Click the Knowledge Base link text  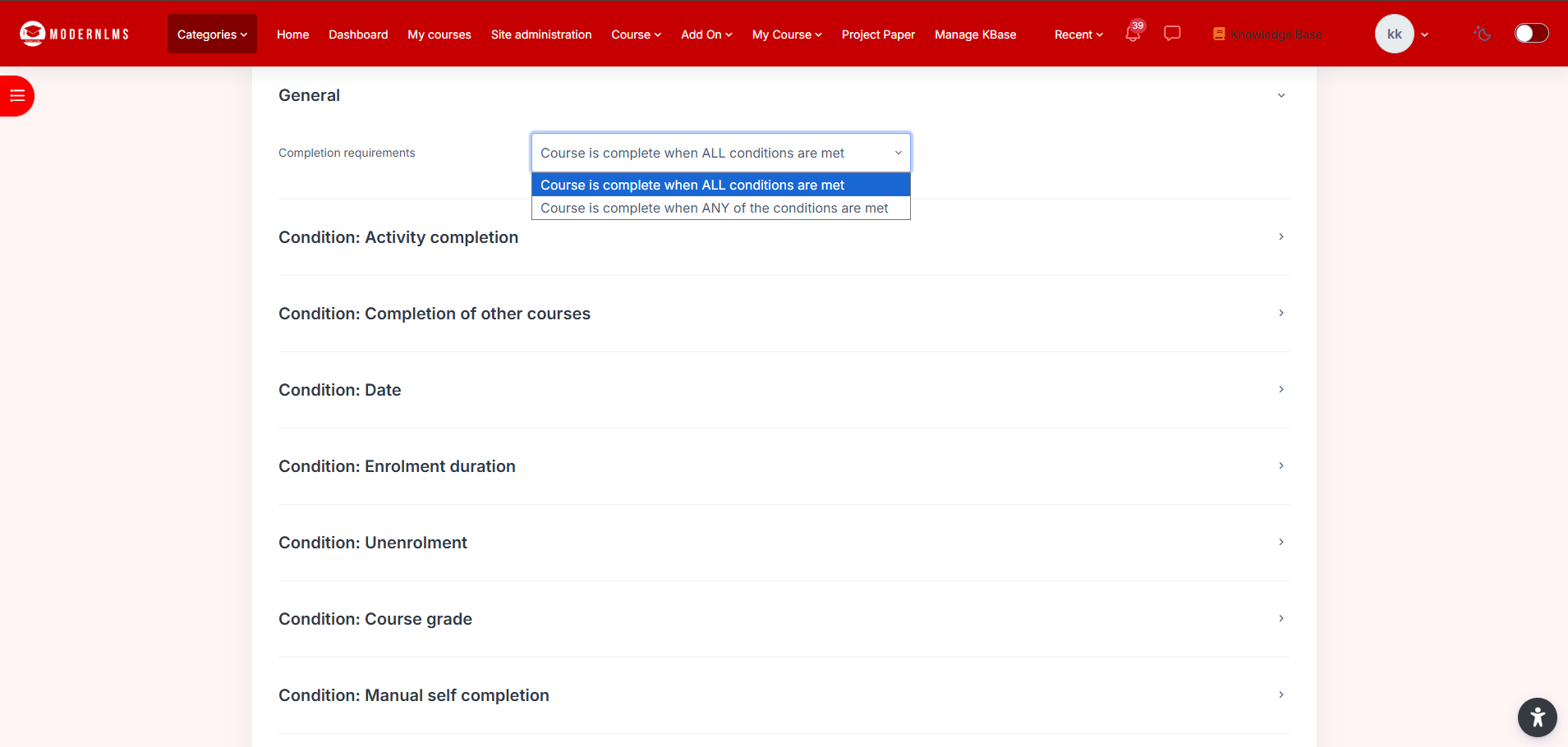click(x=1276, y=34)
